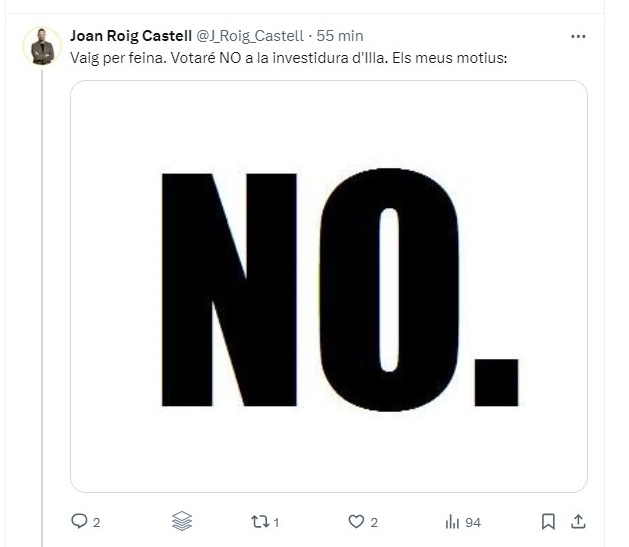The height and width of the screenshot is (547, 629).
Task: Repost the tweet with the retweet arrows icon
Action: (260, 522)
